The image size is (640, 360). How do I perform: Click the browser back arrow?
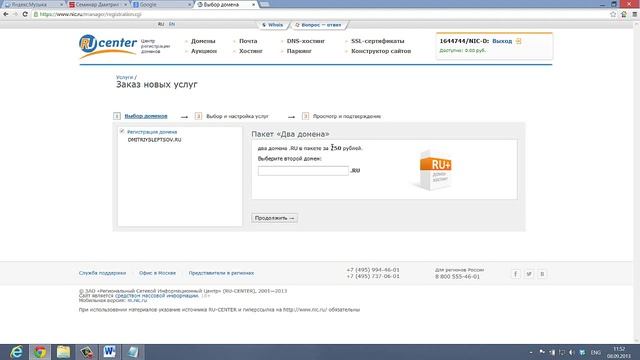point(6,14)
